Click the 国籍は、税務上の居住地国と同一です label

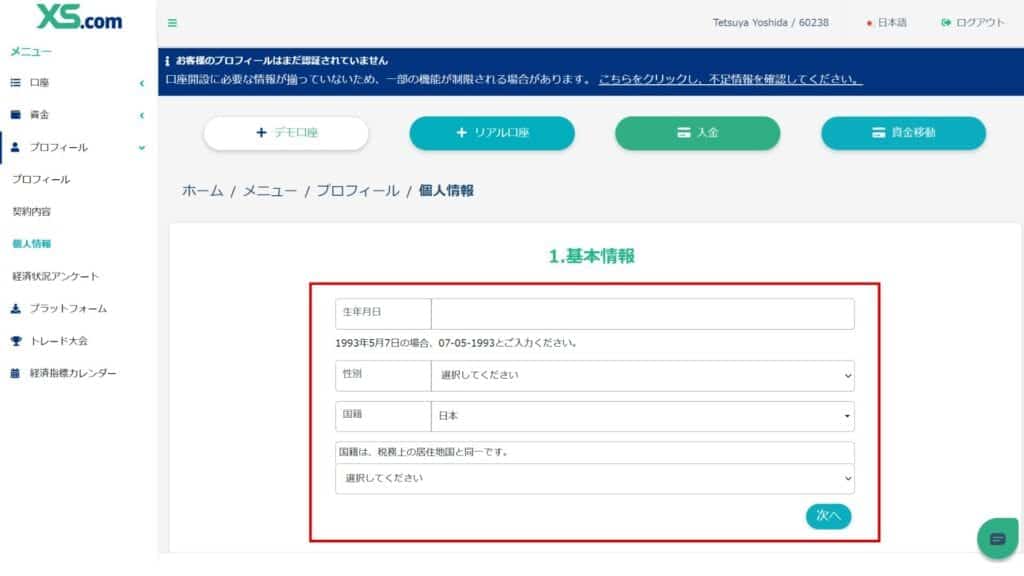424,452
